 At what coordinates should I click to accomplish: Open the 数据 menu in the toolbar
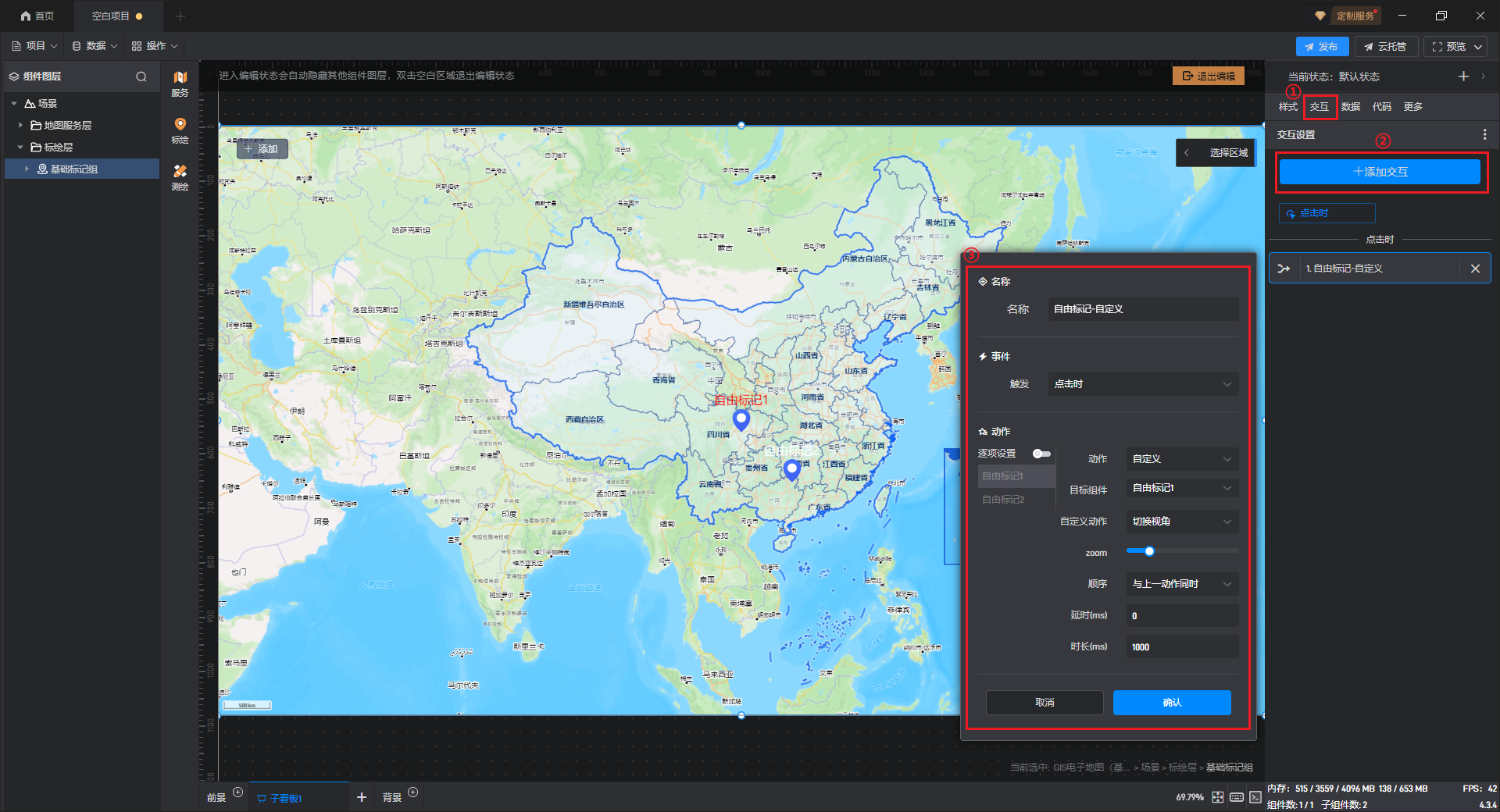pos(95,46)
